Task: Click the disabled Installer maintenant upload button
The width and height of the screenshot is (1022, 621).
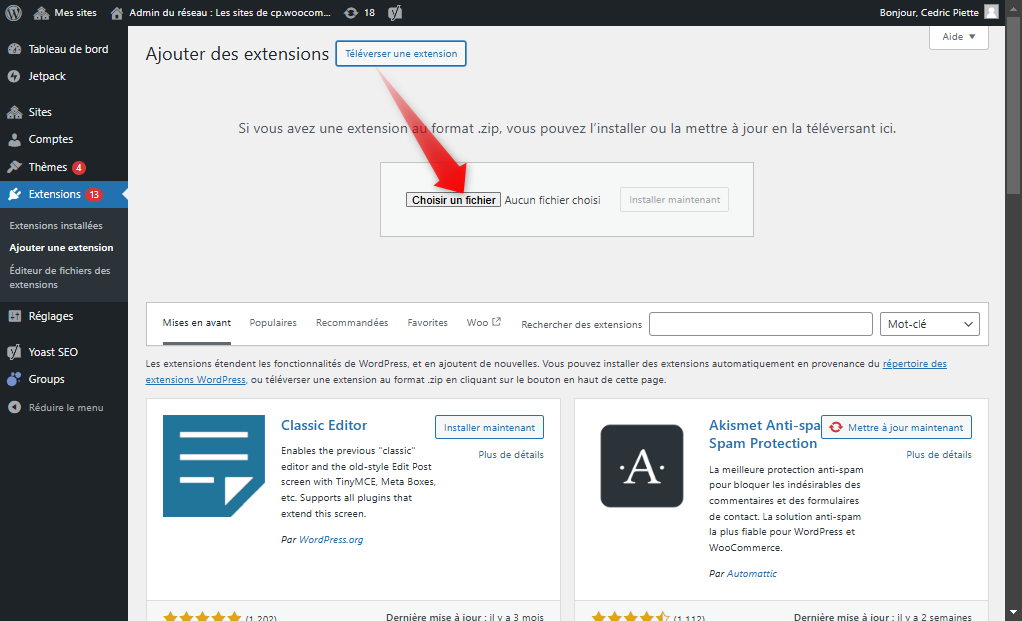Action: (675, 199)
